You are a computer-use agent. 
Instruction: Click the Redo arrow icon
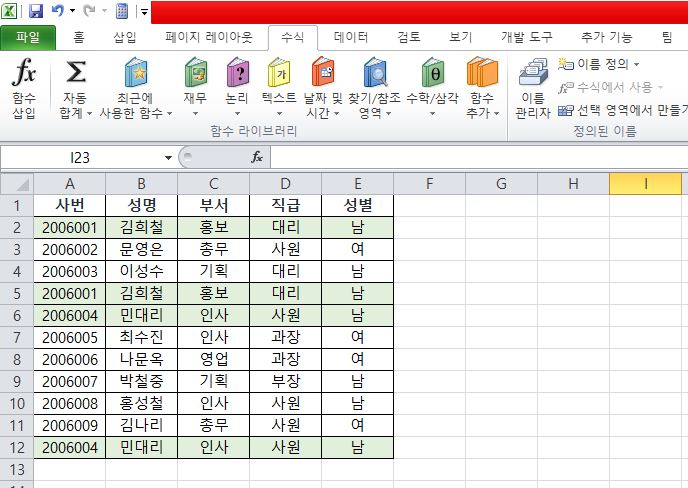(89, 11)
